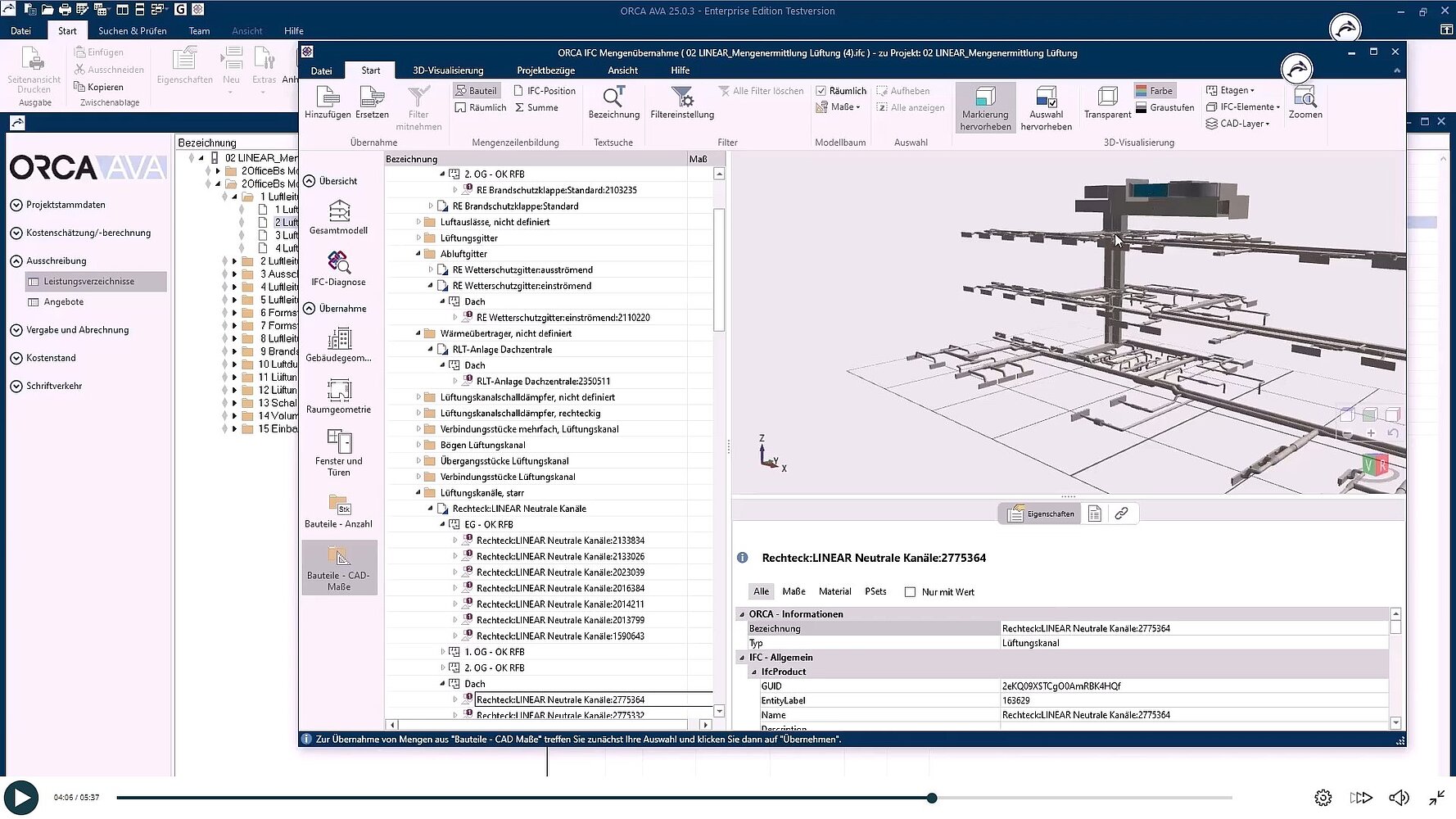Change the video playback speed
The width and height of the screenshot is (1456, 819).
[1361, 798]
